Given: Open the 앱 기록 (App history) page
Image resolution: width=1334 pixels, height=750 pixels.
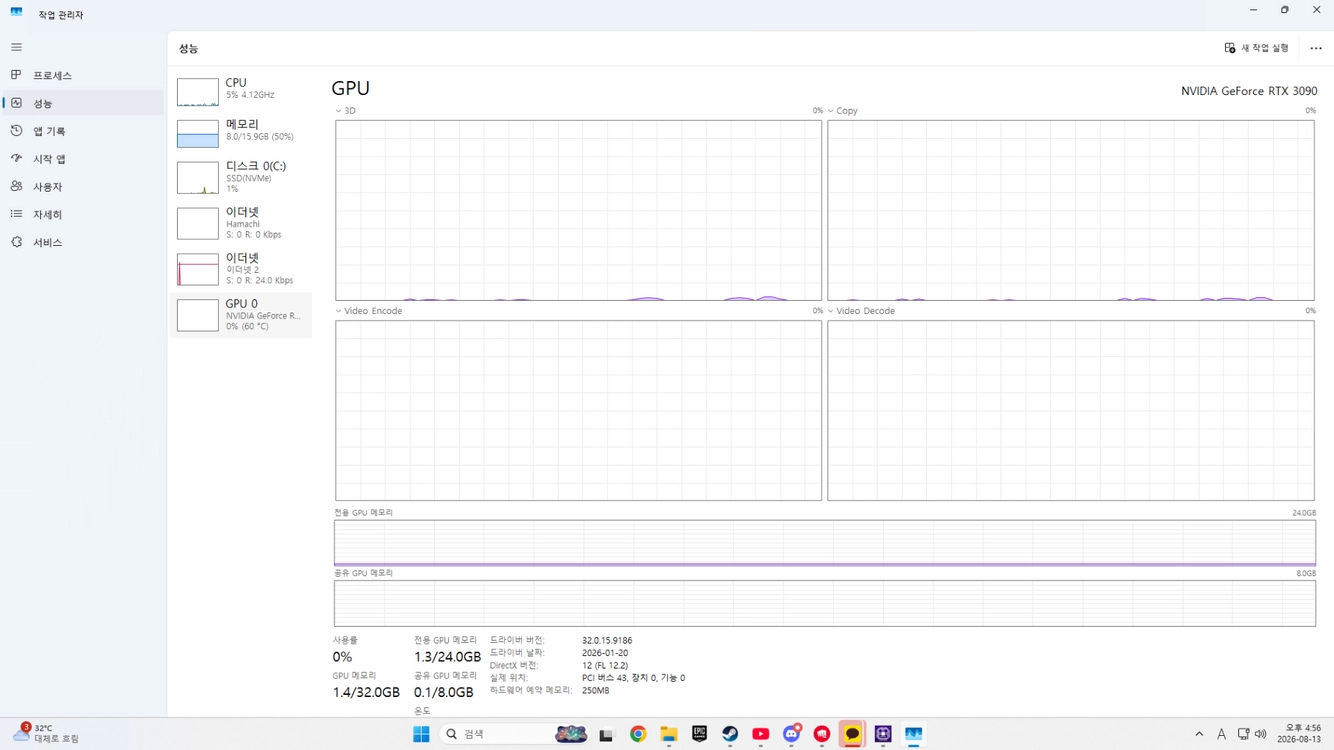Looking at the screenshot, I should [x=83, y=131].
